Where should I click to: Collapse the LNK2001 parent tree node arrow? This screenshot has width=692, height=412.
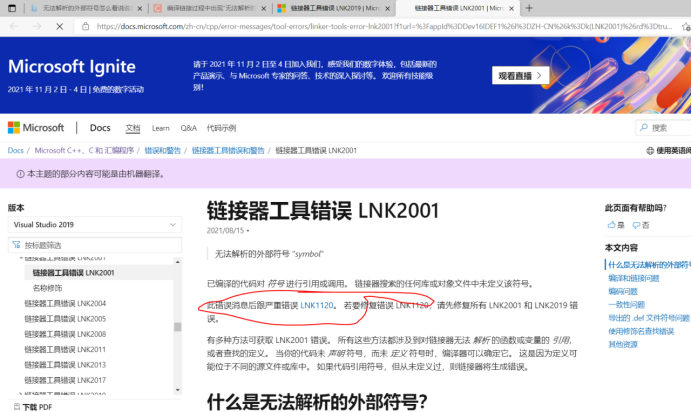(21, 258)
